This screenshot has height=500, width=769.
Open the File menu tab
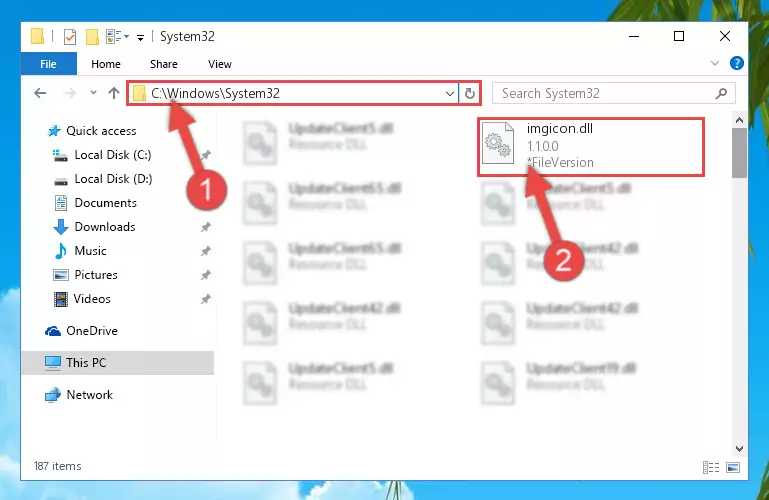[x=49, y=64]
